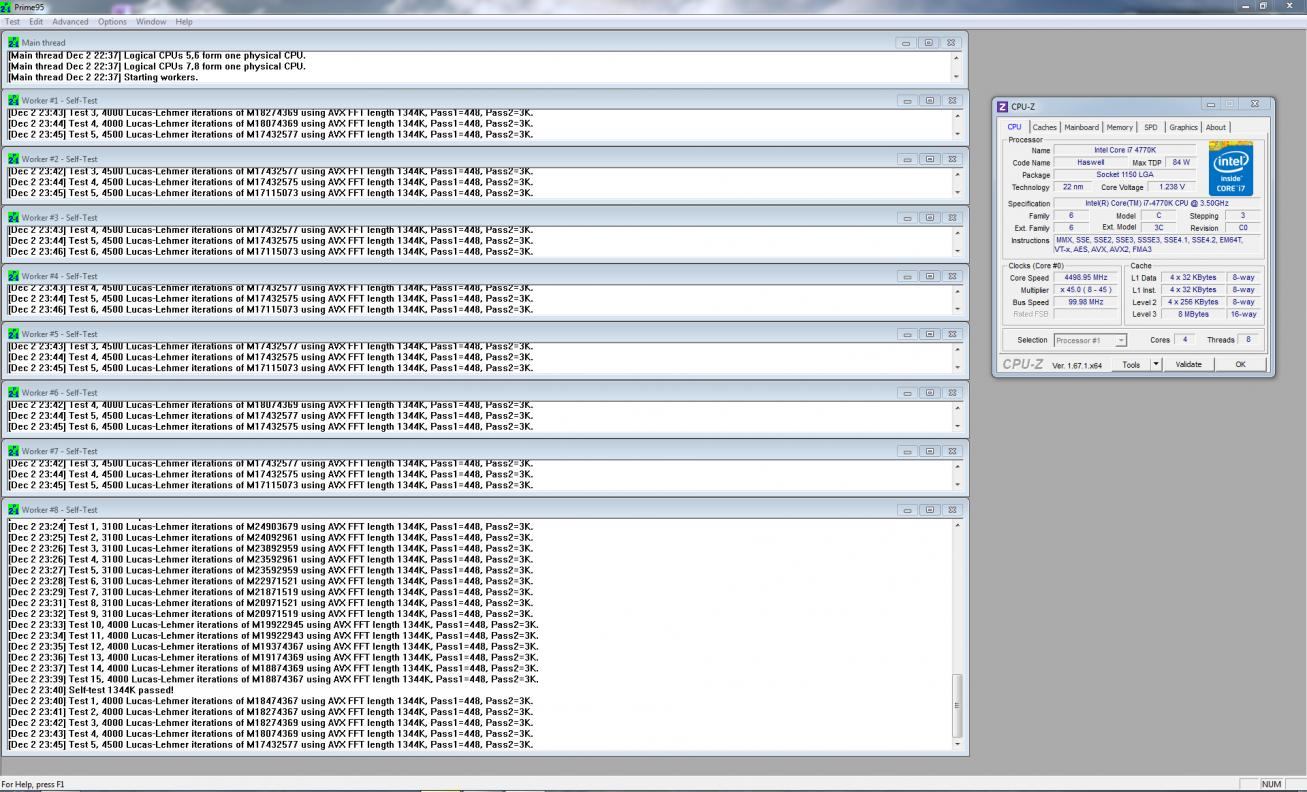Click scroll-down arrow in Worker #8 window
The width and height of the screenshot is (1307, 792).
[x=956, y=744]
